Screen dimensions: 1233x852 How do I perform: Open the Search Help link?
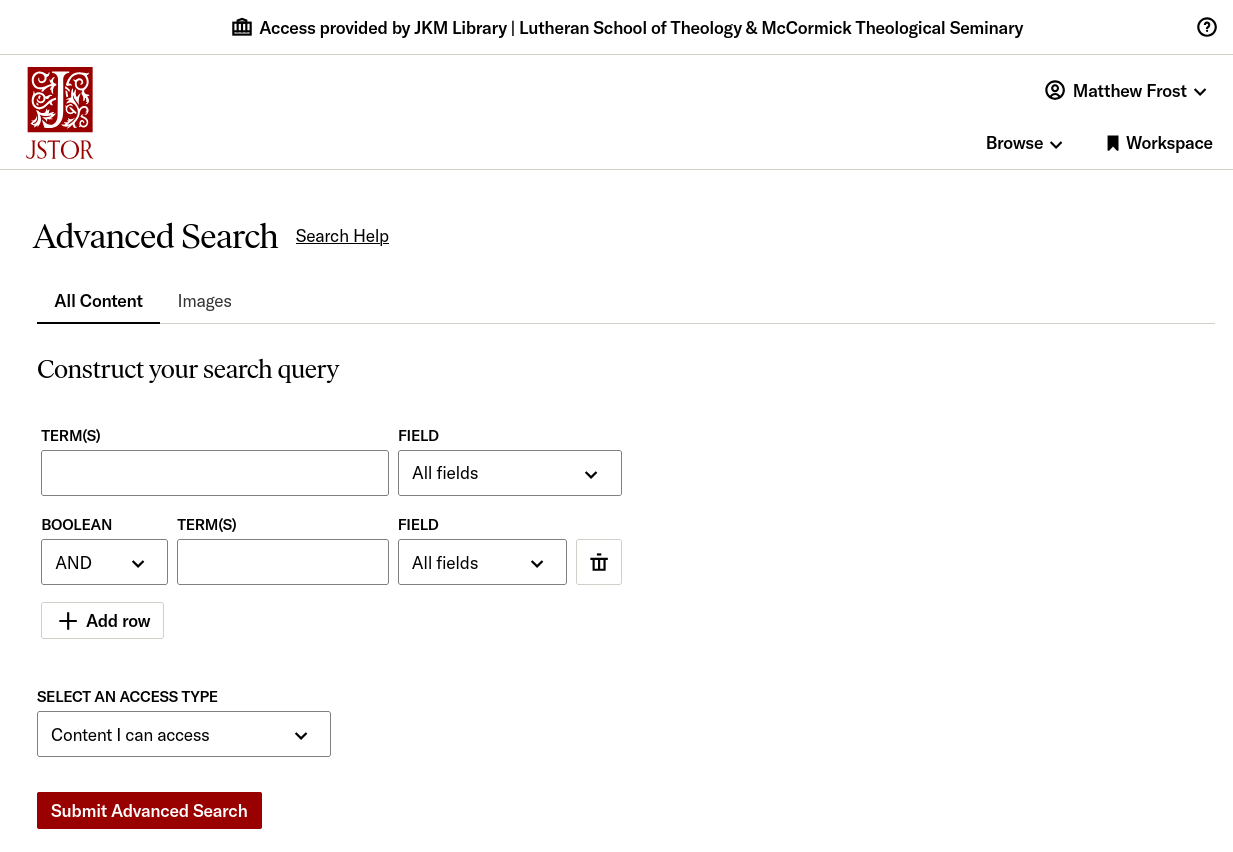coord(342,235)
